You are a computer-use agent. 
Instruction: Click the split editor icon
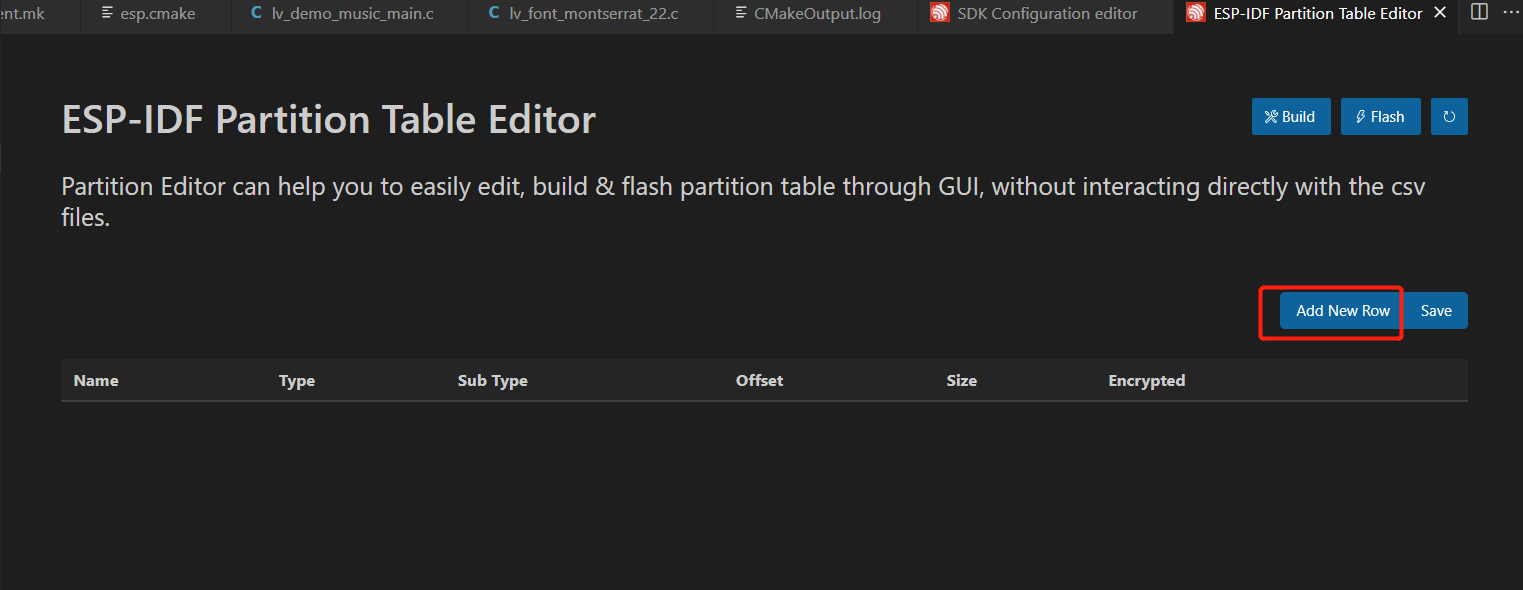pos(1479,12)
